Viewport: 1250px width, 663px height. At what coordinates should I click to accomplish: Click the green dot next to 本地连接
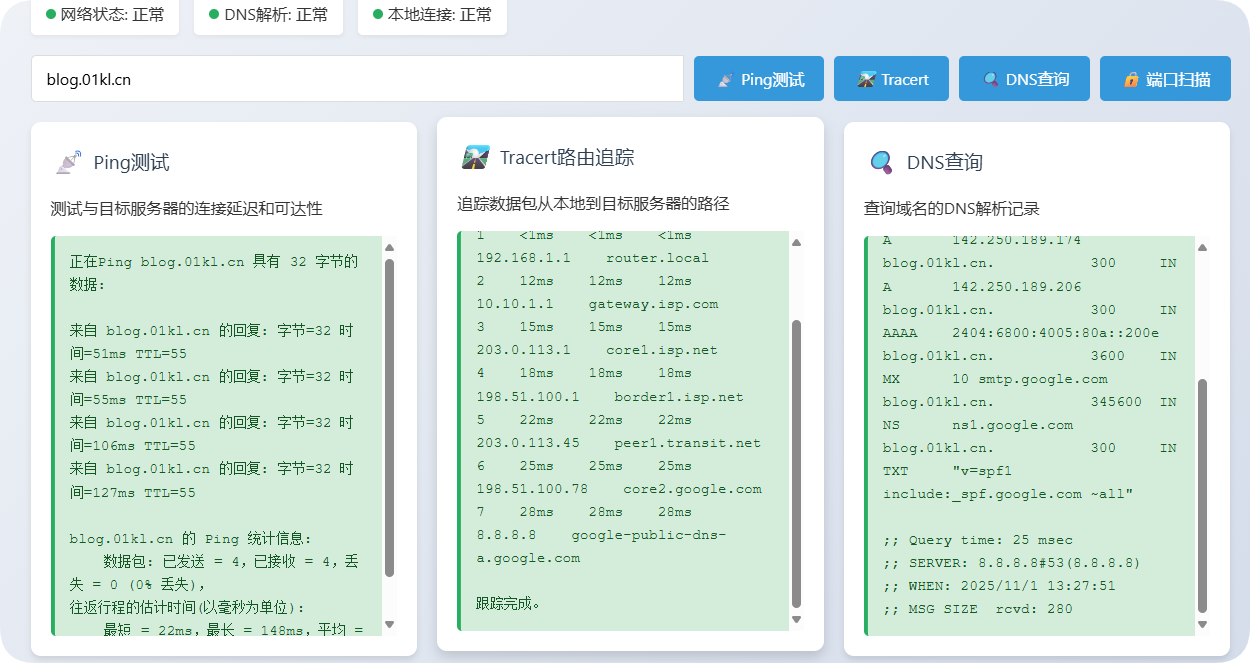(x=378, y=15)
